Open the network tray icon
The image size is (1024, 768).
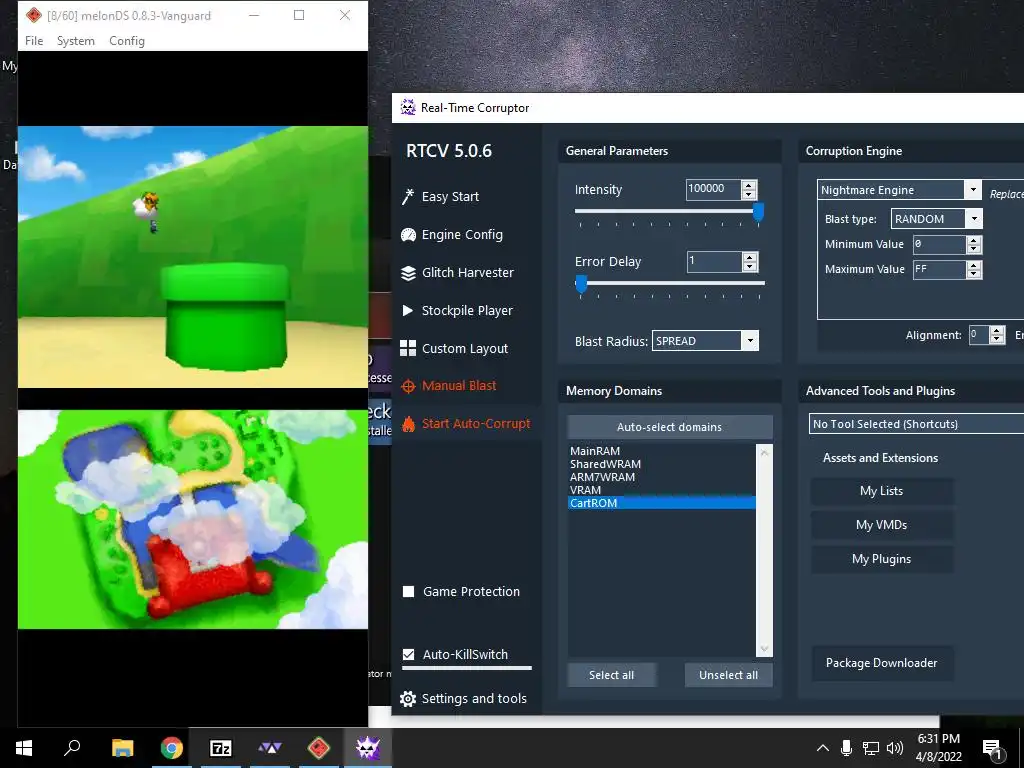(871, 748)
